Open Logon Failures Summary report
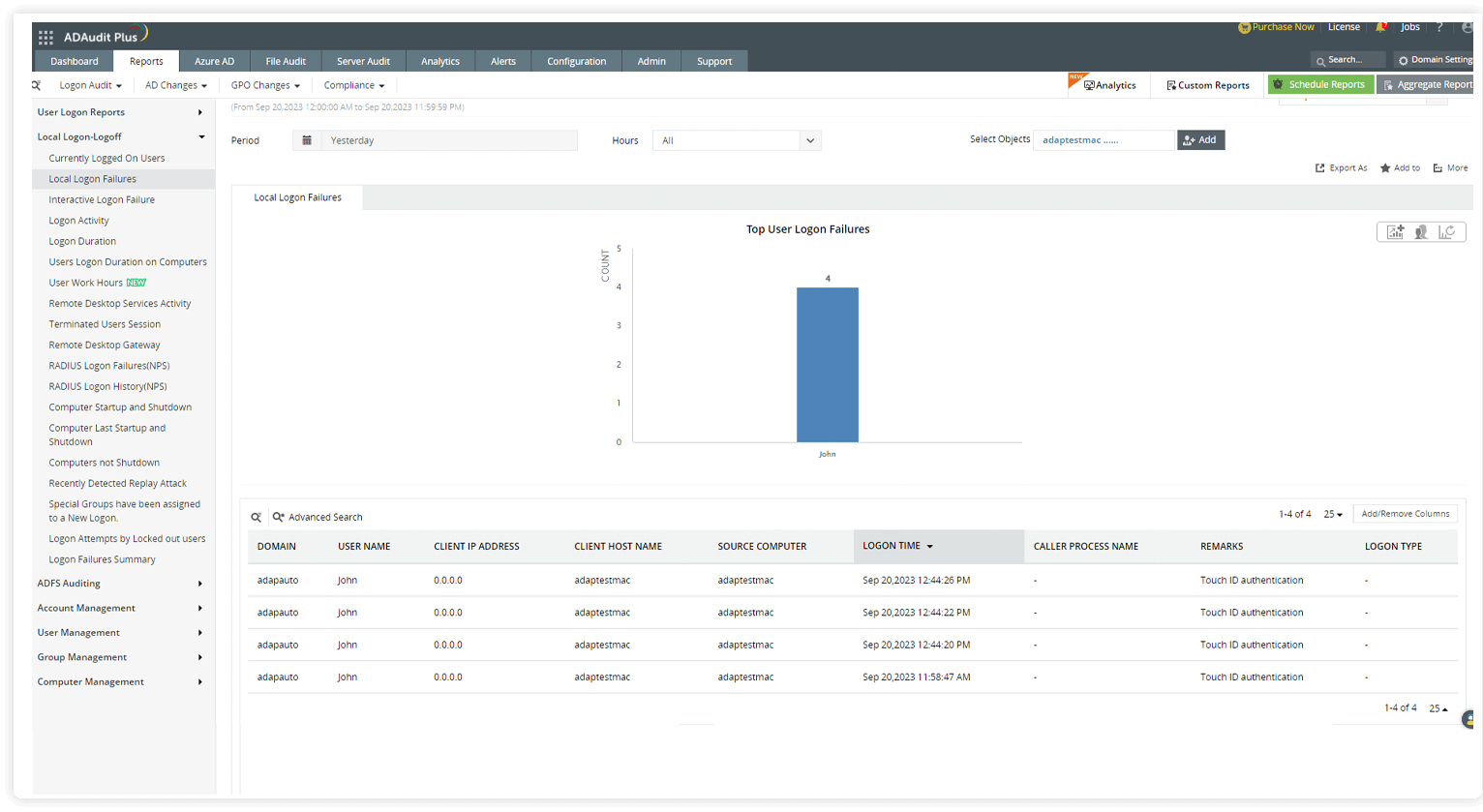This screenshot has height=812, width=1483. coord(102,559)
